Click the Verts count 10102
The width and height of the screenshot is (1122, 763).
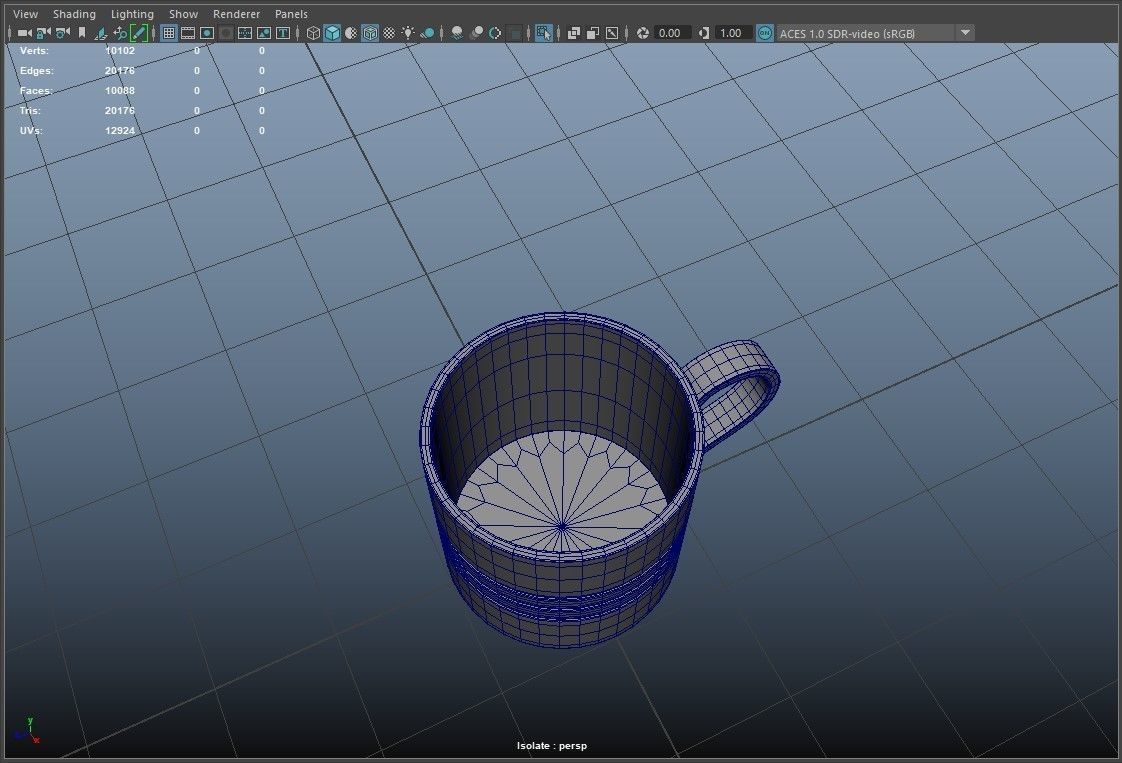(x=119, y=51)
